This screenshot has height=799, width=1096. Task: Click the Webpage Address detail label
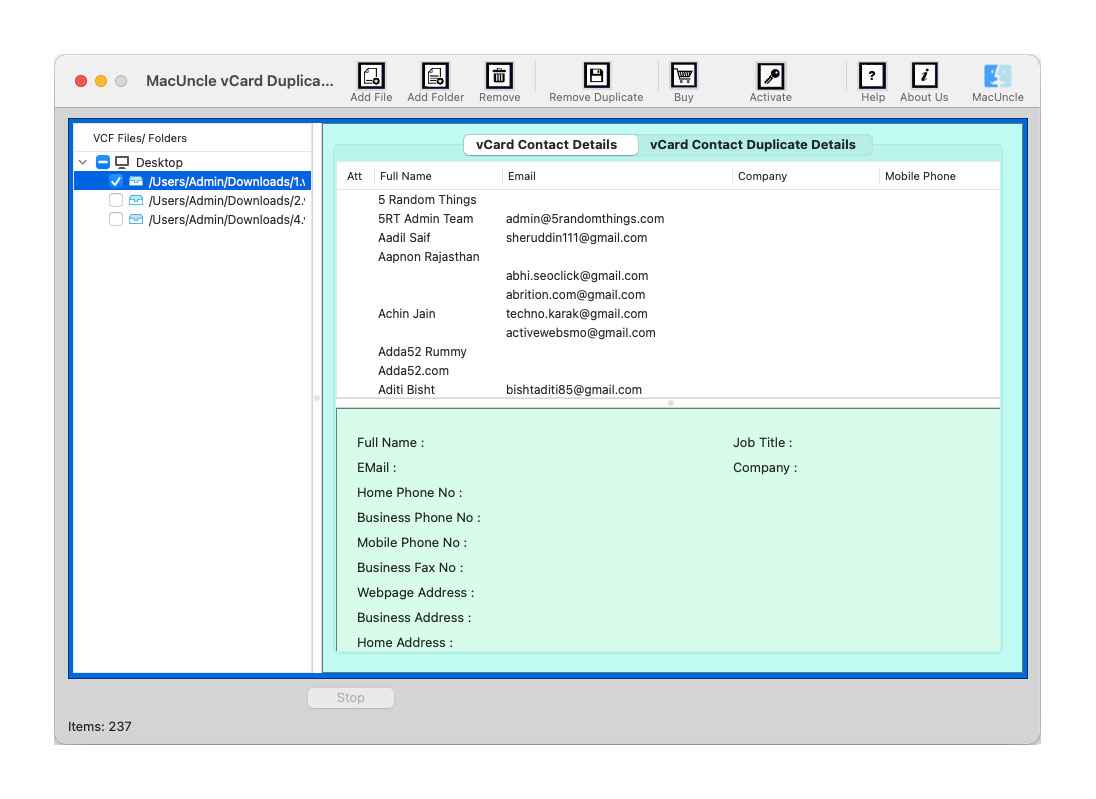pos(415,593)
